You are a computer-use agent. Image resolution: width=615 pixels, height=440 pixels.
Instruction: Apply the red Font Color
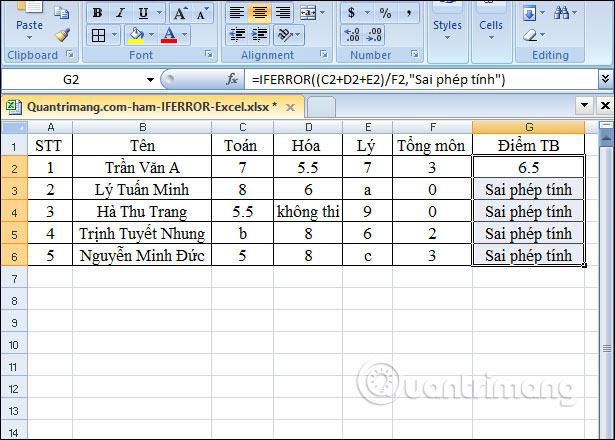[169, 35]
